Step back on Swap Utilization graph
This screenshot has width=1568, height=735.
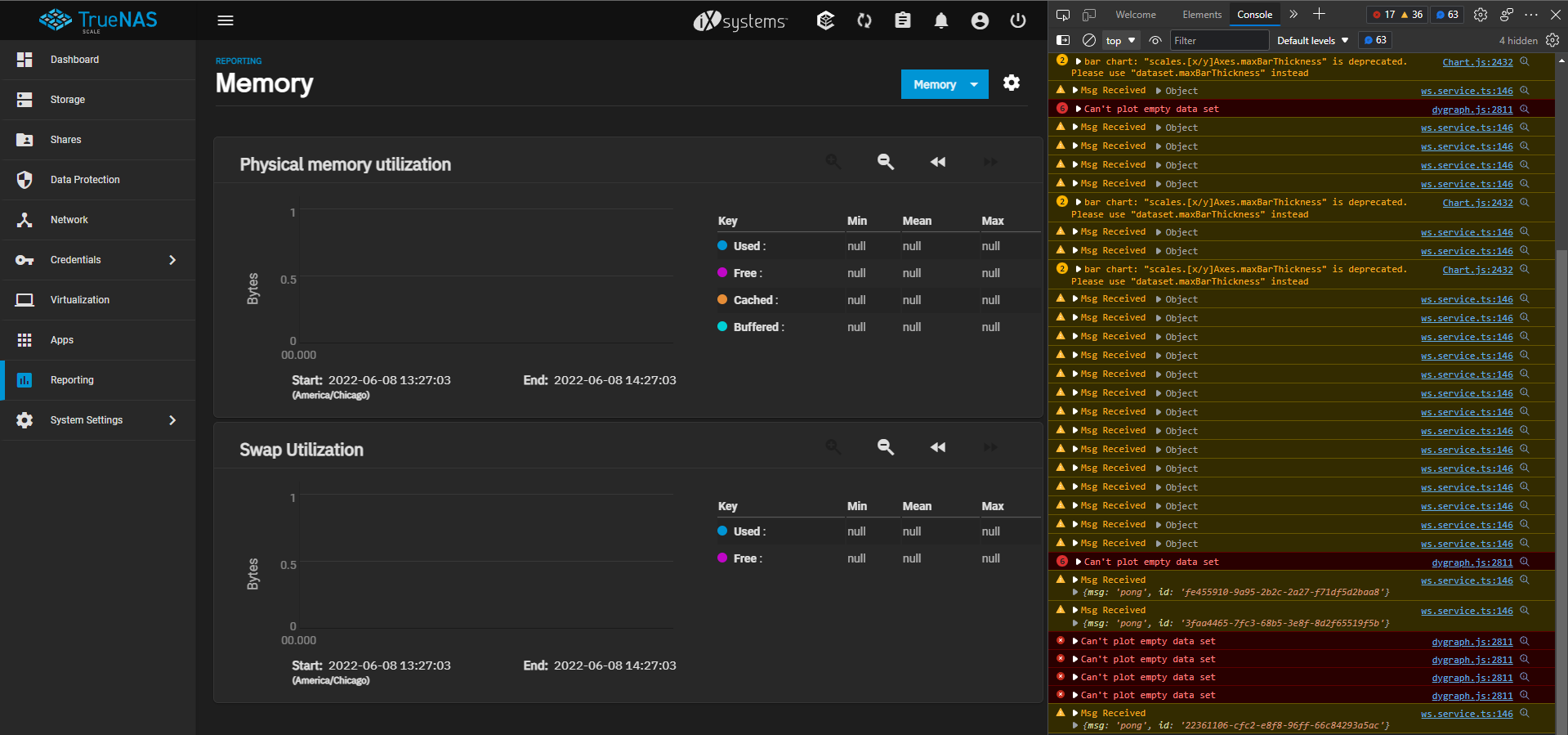(x=938, y=447)
